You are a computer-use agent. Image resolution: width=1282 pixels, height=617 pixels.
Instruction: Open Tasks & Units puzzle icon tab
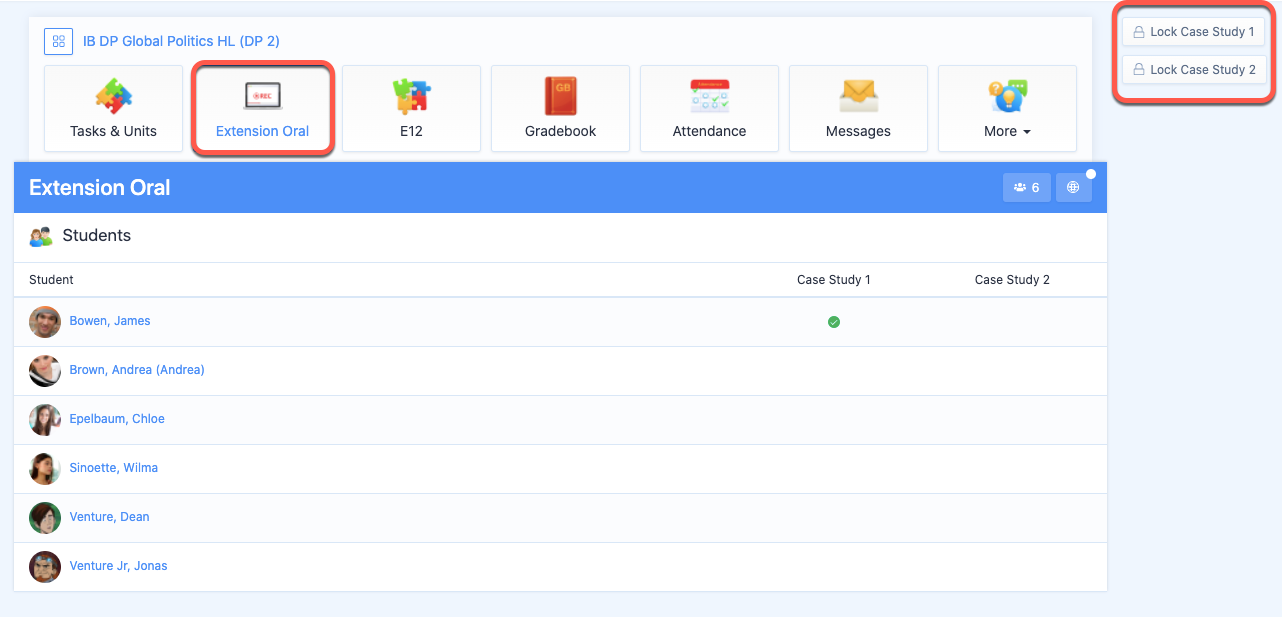(x=113, y=108)
